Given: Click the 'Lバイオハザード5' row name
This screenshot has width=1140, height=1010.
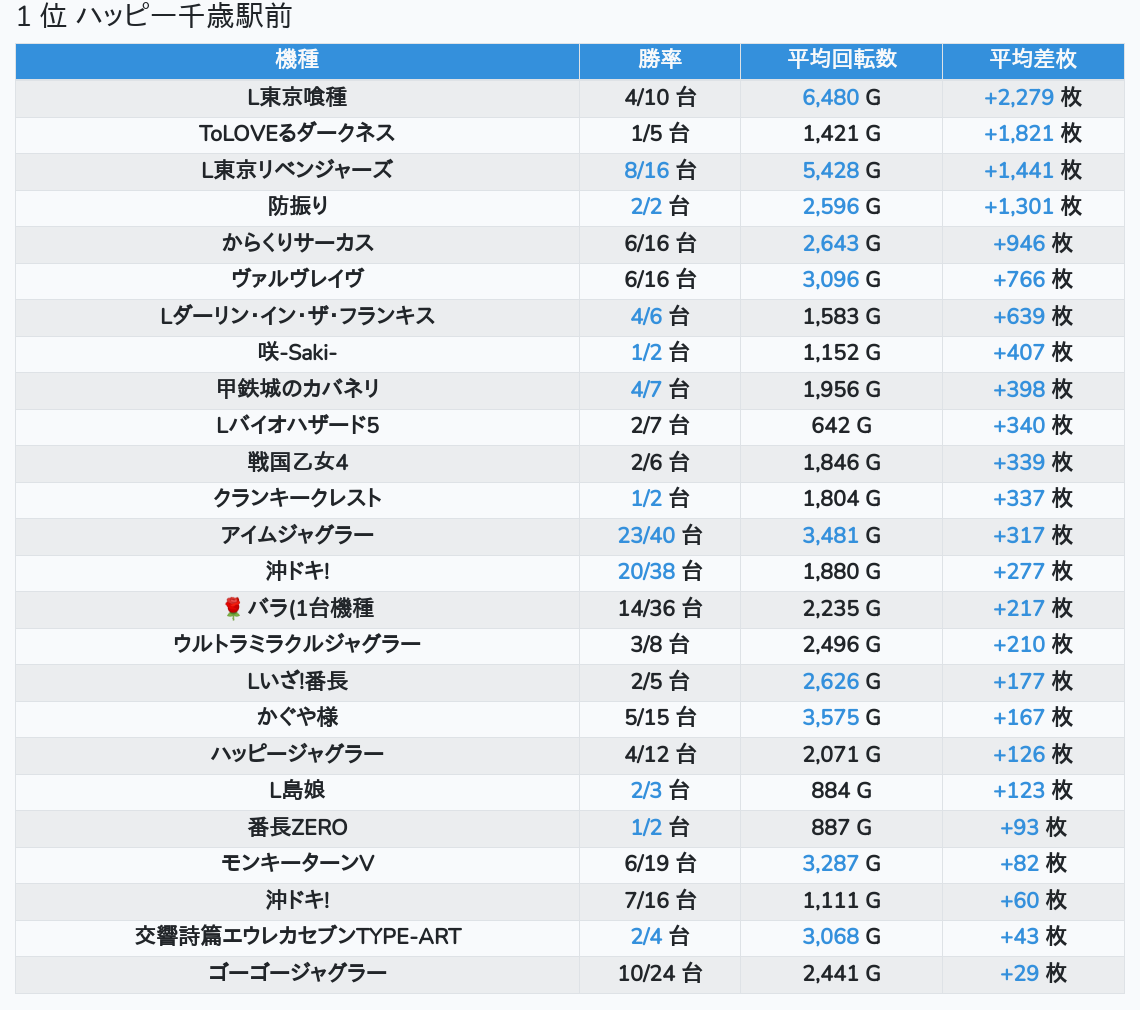Looking at the screenshot, I should [297, 425].
